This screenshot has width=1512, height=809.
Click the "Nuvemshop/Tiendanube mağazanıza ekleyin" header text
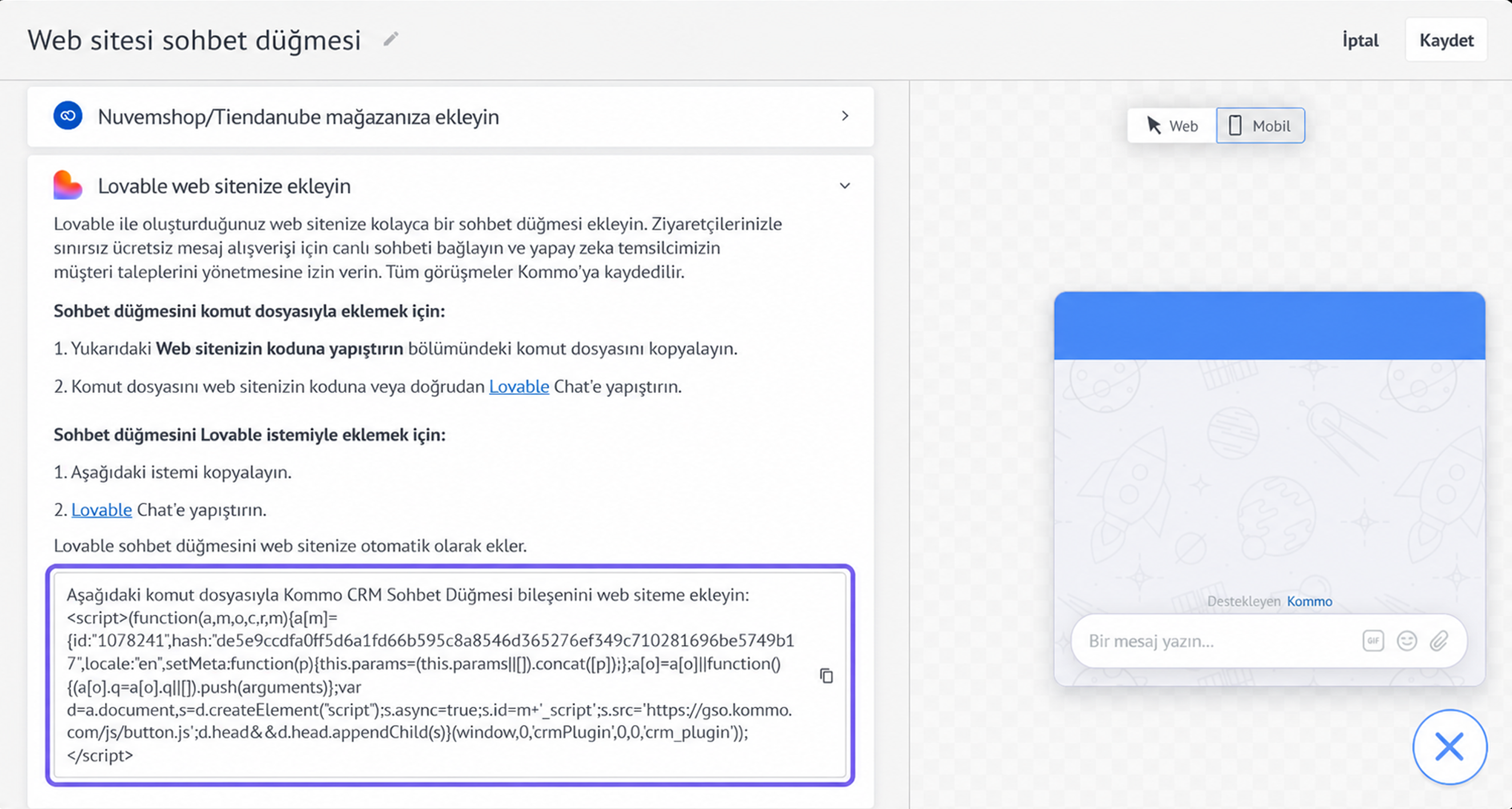point(298,117)
